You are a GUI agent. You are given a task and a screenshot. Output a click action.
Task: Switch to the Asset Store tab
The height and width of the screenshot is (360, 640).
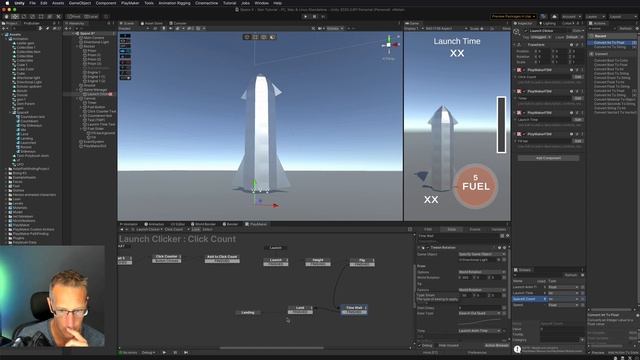(151, 23)
